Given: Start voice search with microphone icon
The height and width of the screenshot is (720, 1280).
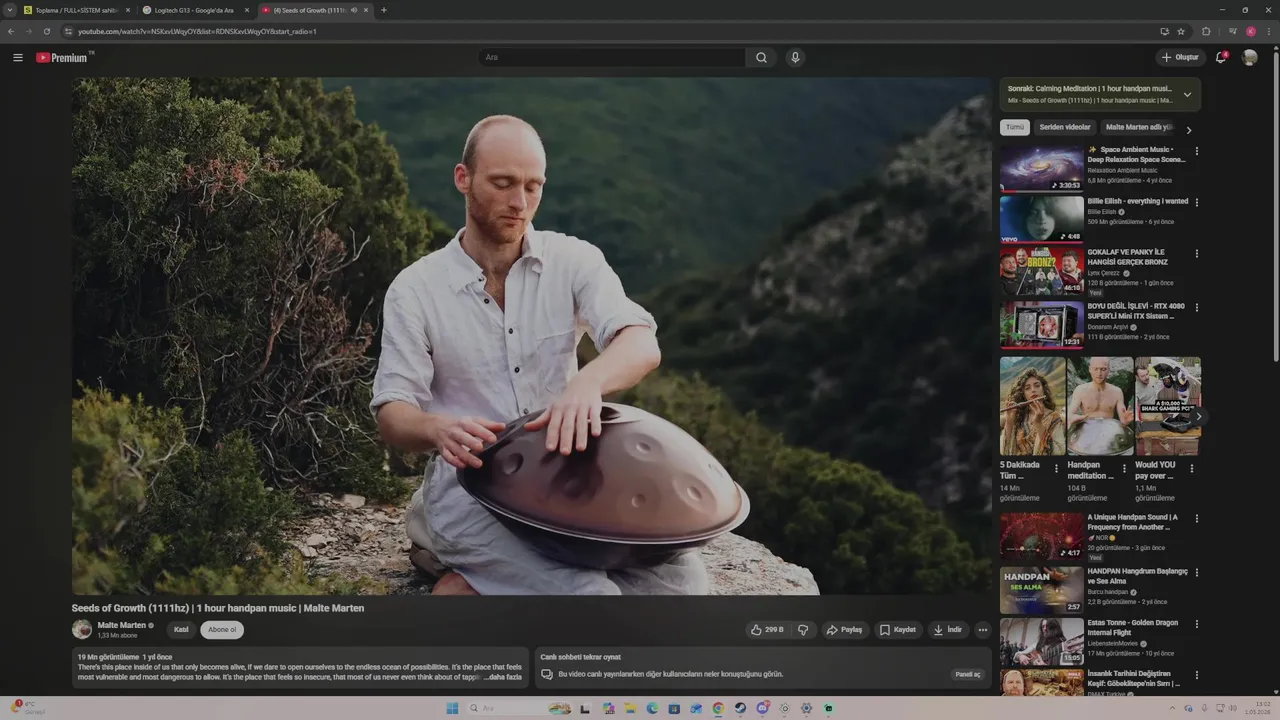Looking at the screenshot, I should [x=795, y=57].
